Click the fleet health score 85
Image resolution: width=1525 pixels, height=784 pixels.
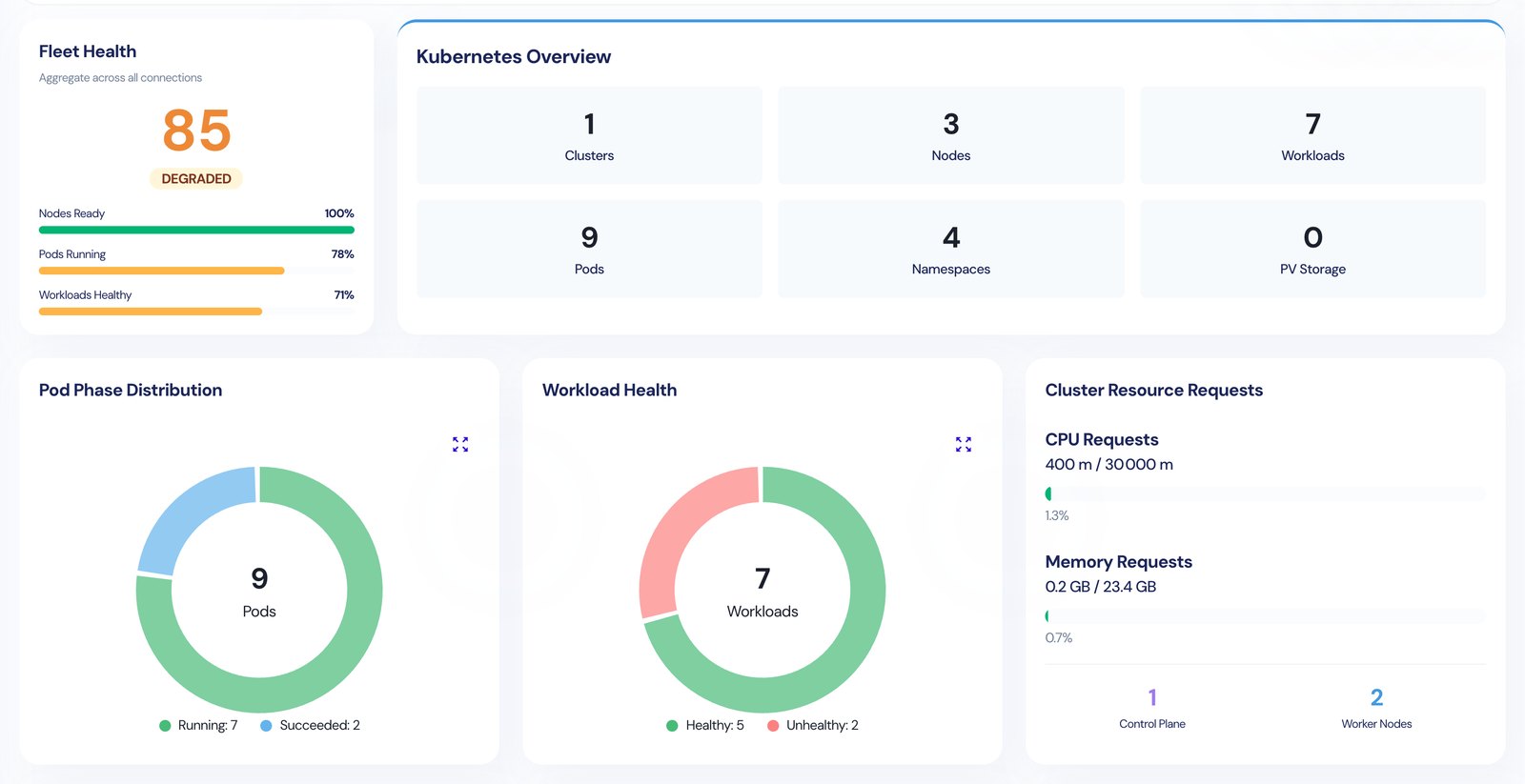click(196, 130)
